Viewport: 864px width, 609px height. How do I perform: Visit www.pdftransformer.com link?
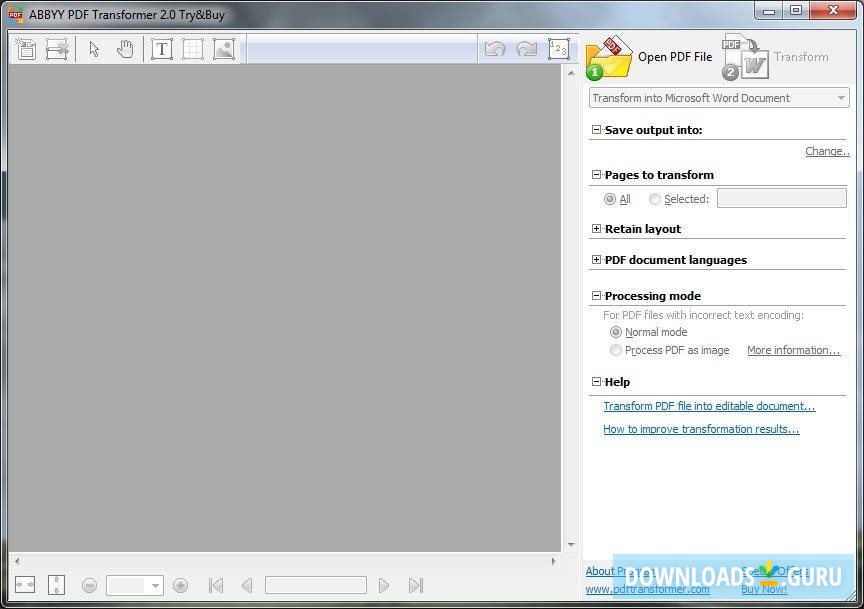pyautogui.click(x=647, y=589)
